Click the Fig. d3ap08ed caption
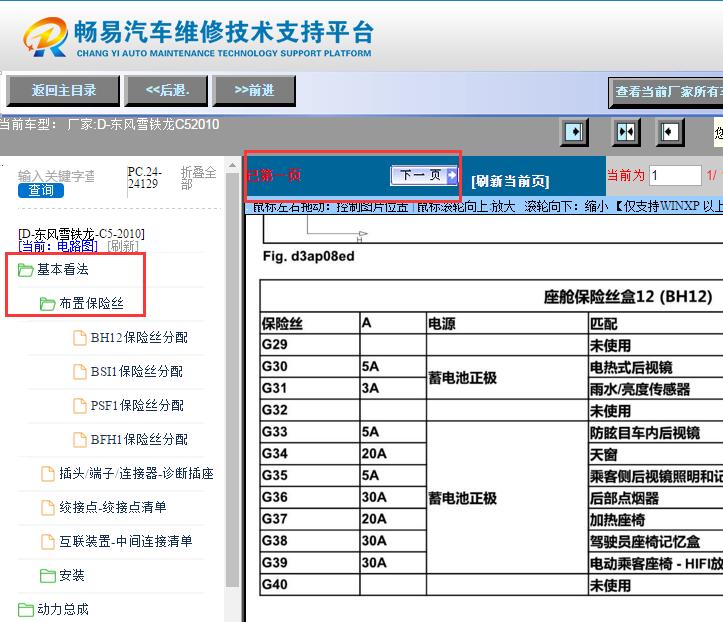Screen dimensions: 723x622 [308, 256]
